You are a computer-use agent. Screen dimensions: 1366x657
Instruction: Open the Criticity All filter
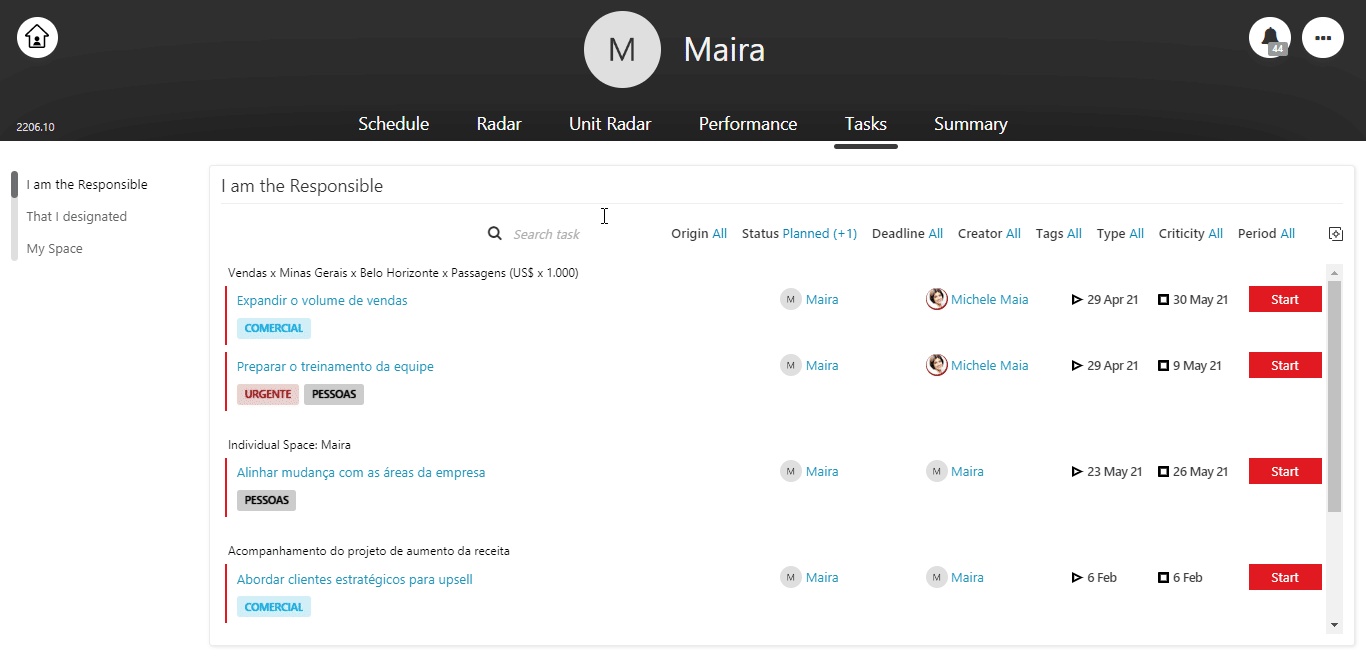(1191, 233)
